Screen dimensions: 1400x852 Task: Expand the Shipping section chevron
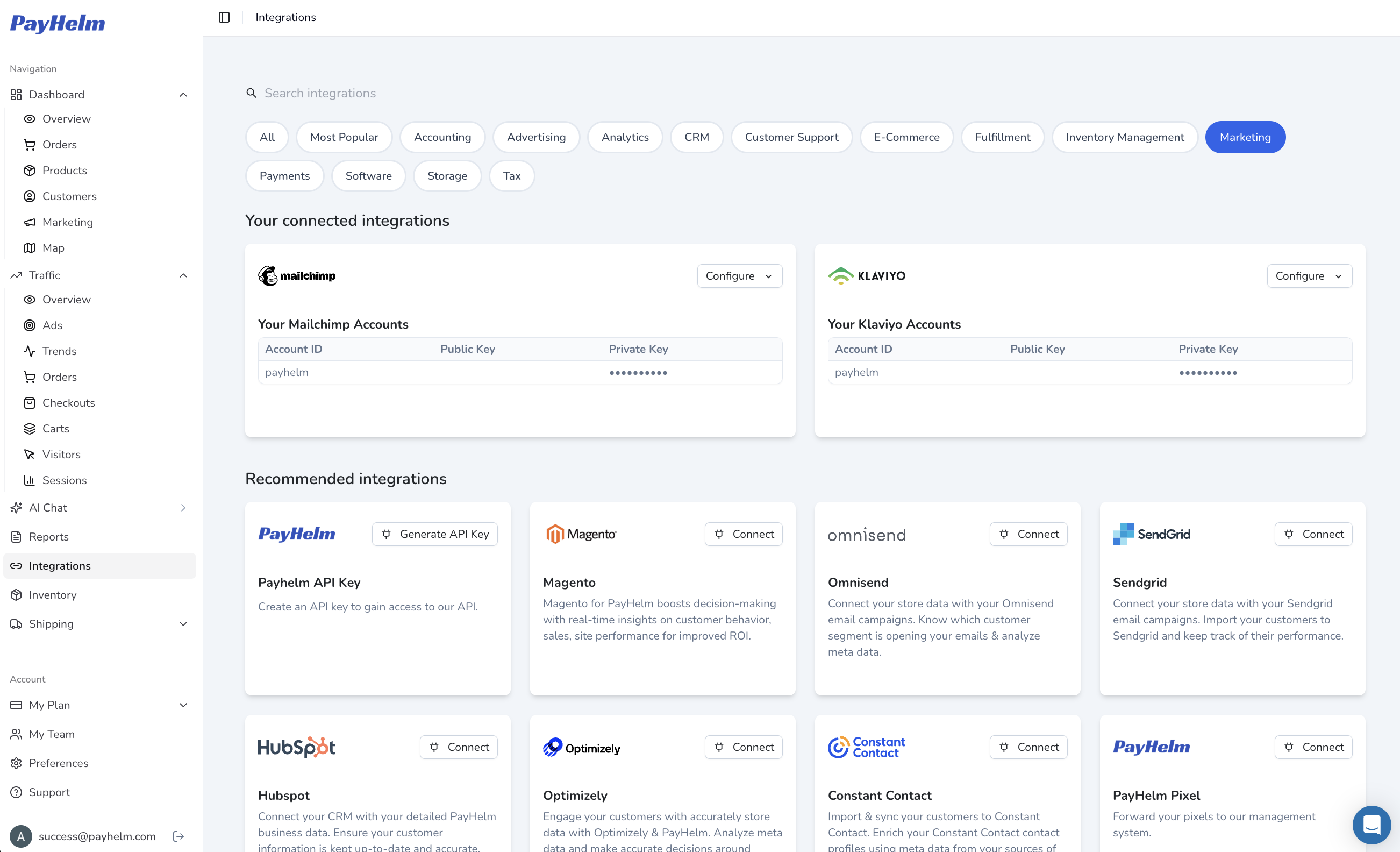[183, 623]
